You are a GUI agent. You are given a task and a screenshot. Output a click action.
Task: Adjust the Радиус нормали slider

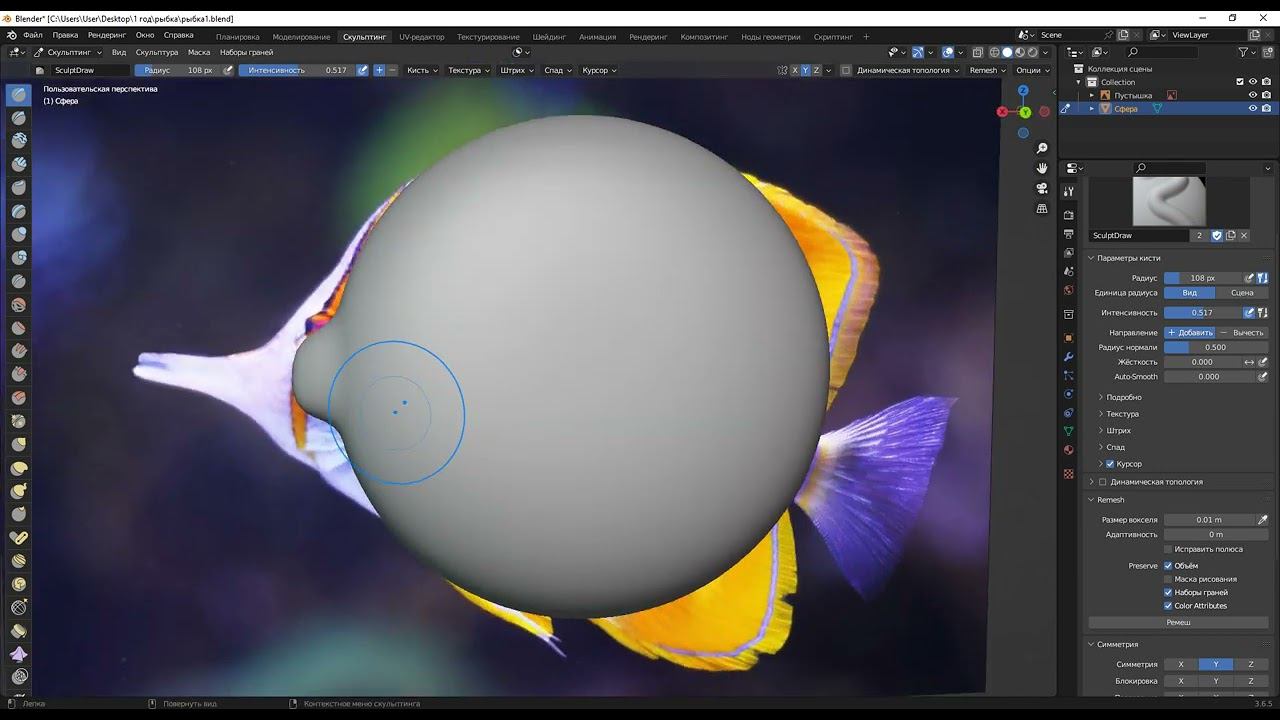(x=1216, y=347)
